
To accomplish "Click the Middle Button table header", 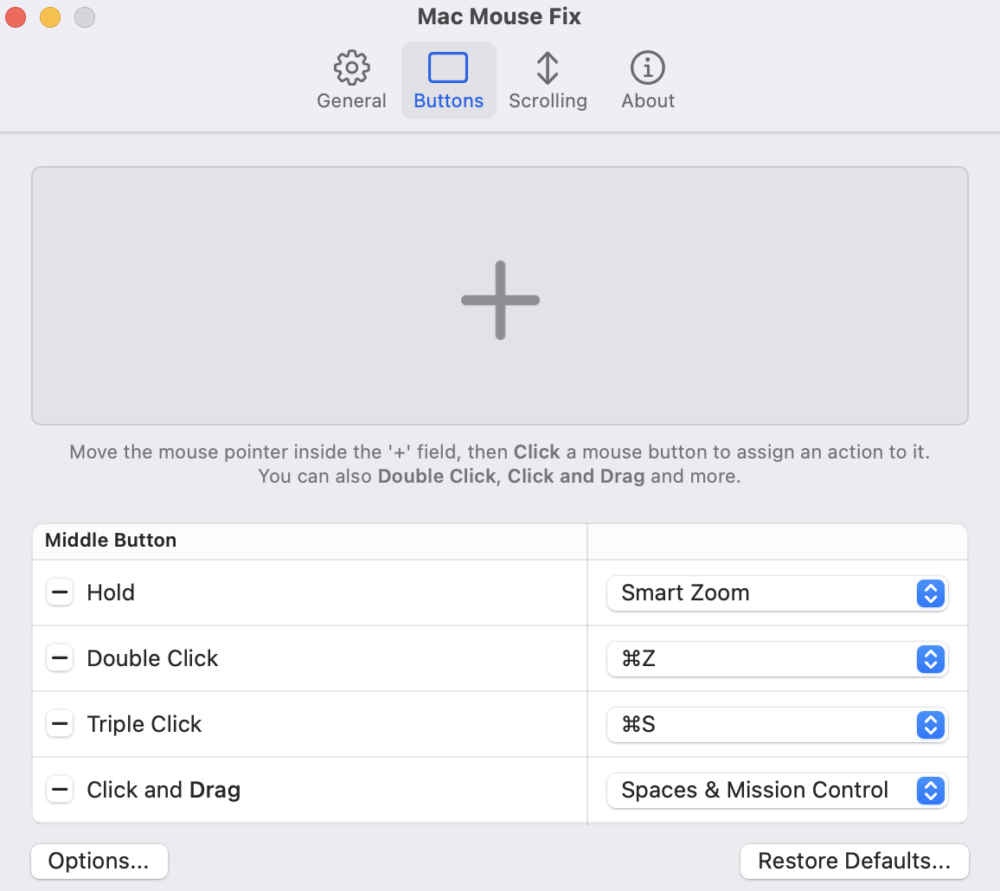I will [x=110, y=540].
